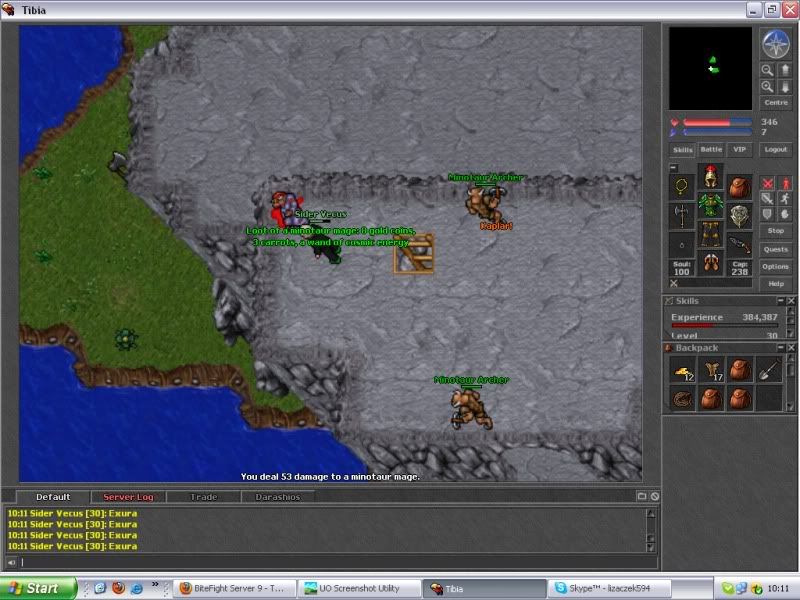Click the gold coins stack of 12
This screenshot has height=600, width=800.
(683, 371)
